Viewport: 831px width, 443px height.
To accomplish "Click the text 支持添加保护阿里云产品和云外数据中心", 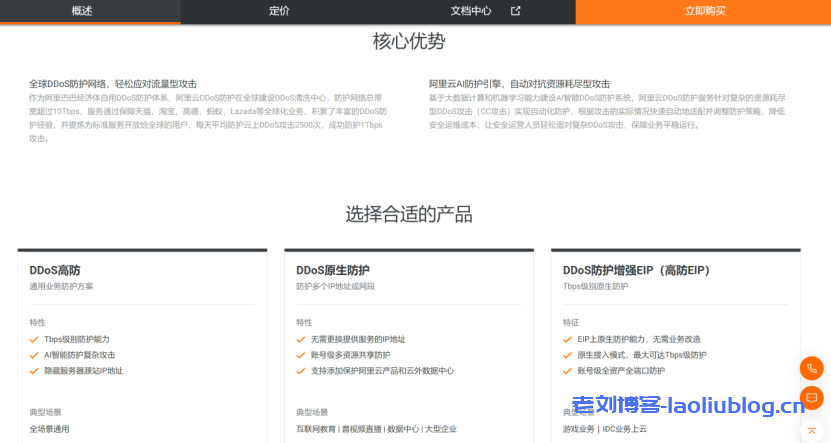I will 382,371.
